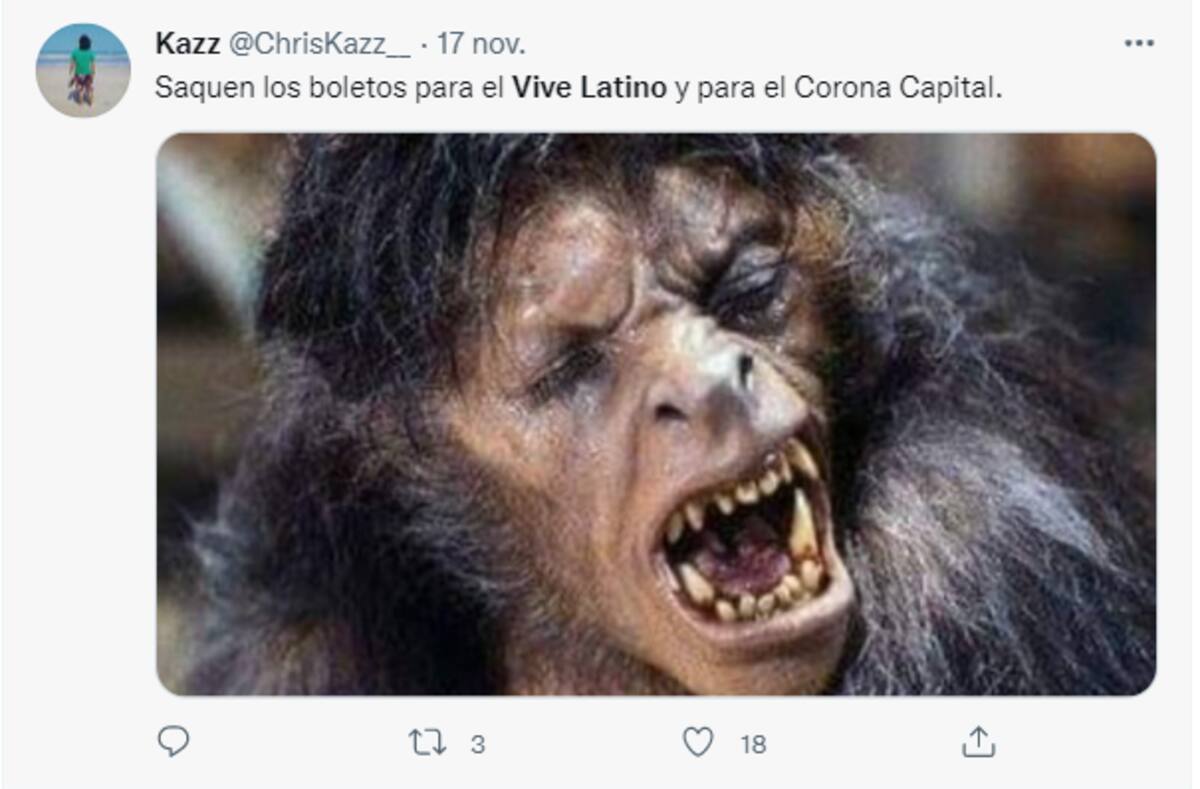The width and height of the screenshot is (1200, 789).
Task: Retweet this post using the arrows icon
Action: [428, 743]
